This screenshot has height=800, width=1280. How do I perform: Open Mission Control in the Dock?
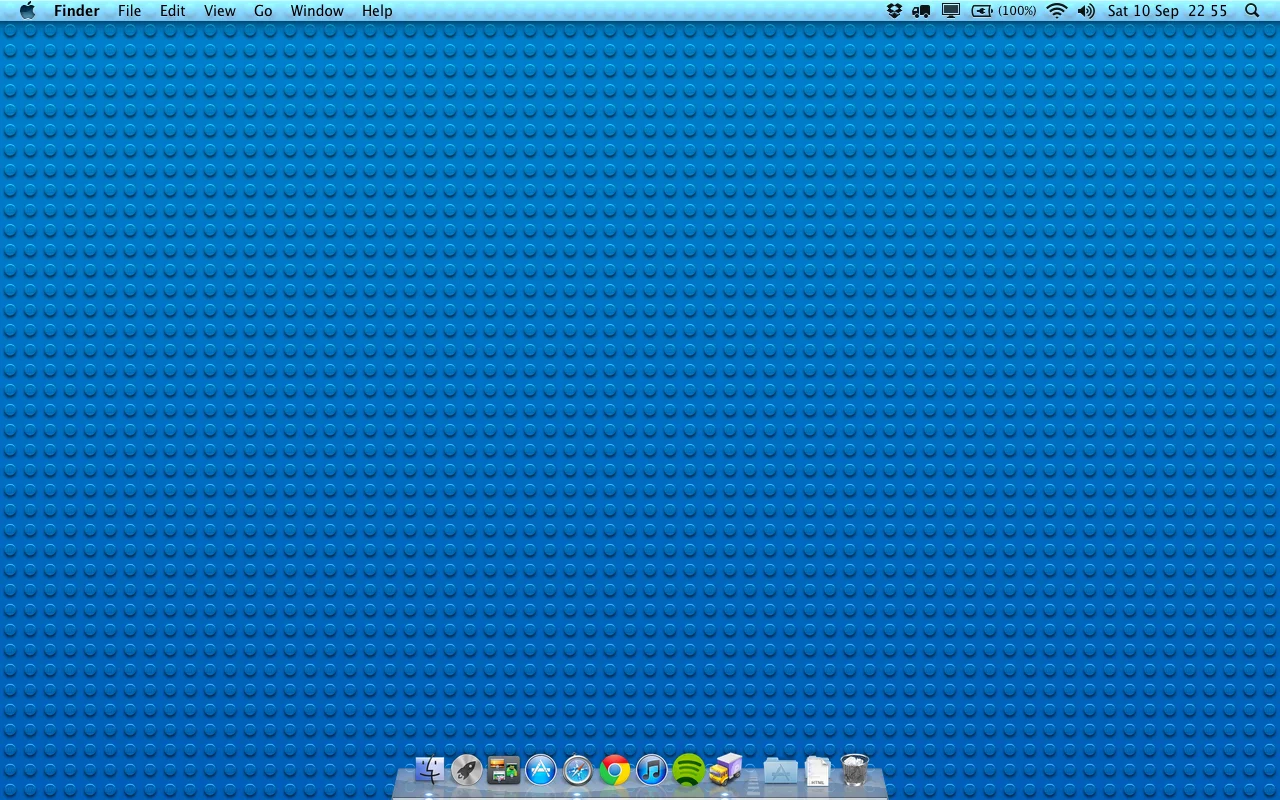pos(504,770)
